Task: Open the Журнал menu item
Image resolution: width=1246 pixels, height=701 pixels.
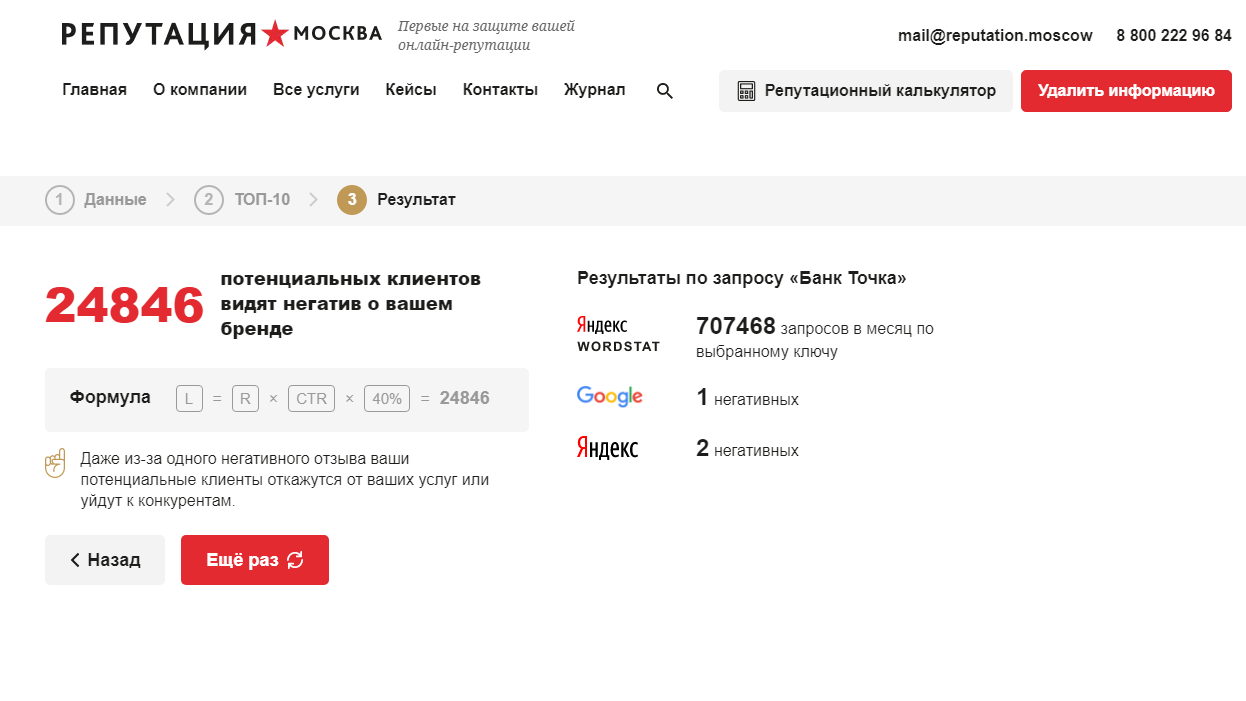Action: pyautogui.click(x=595, y=90)
